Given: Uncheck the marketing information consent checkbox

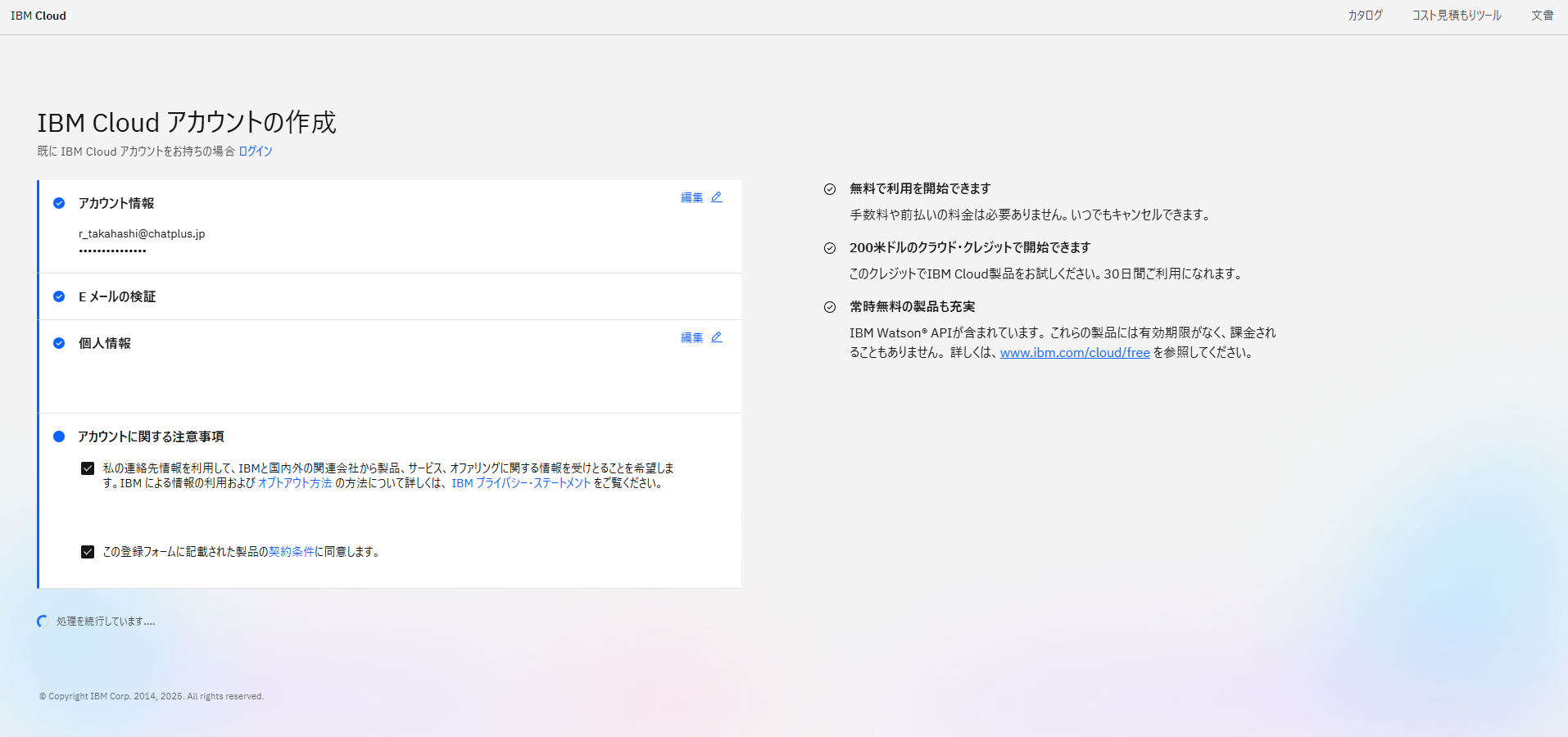Looking at the screenshot, I should (88, 468).
